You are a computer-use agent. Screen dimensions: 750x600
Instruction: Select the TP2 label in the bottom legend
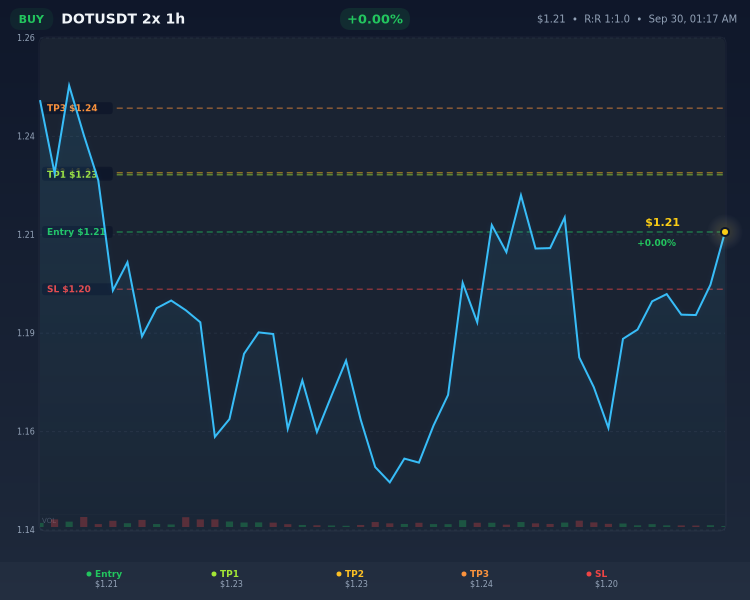pyautogui.click(x=354, y=574)
